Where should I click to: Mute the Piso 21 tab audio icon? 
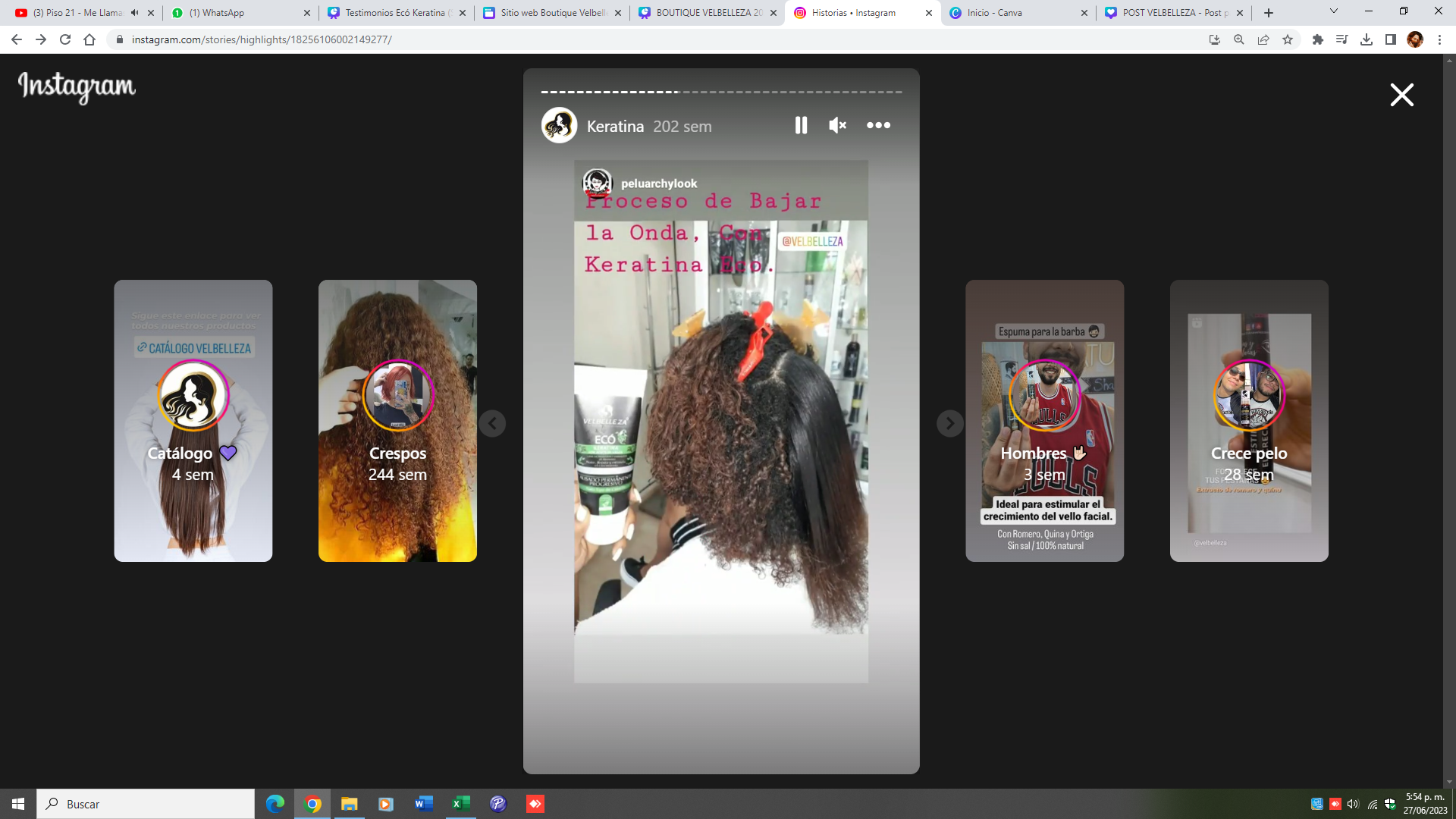(134, 13)
